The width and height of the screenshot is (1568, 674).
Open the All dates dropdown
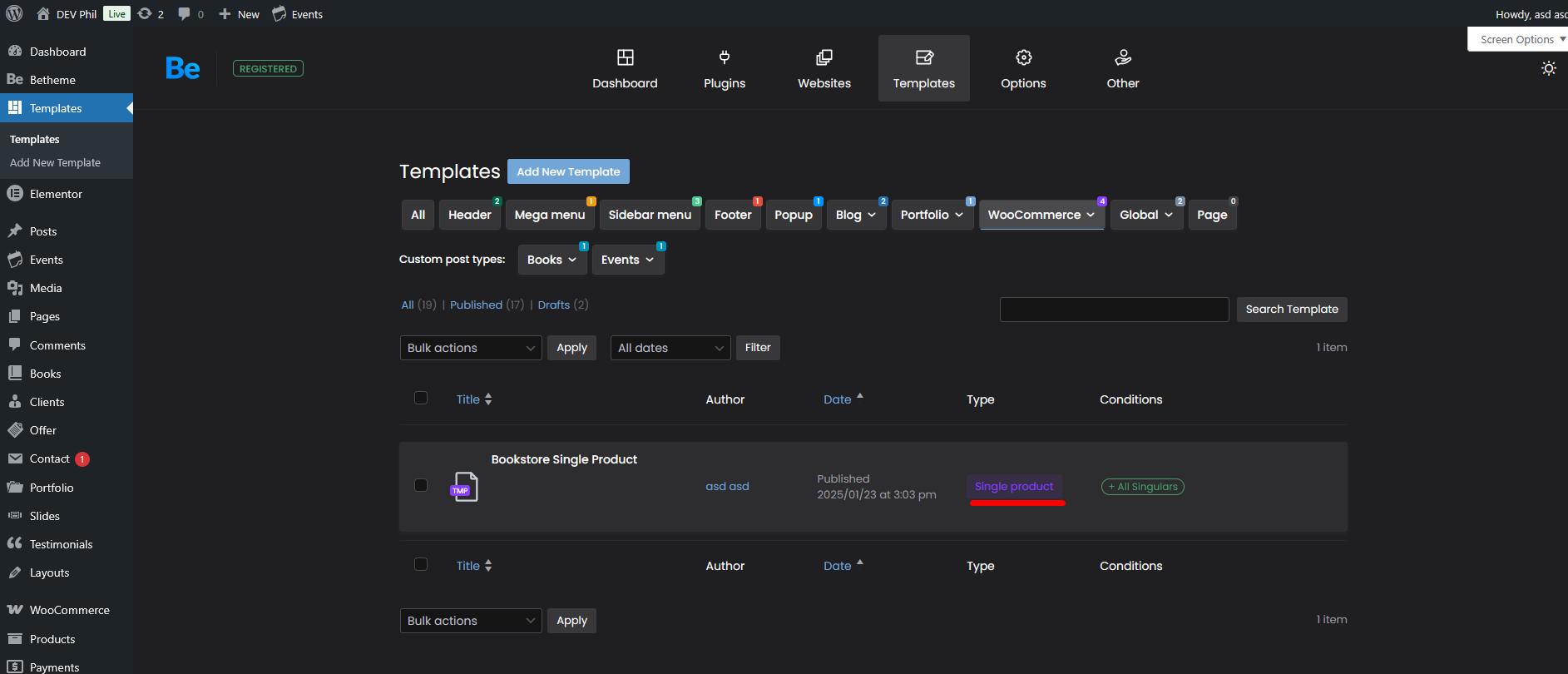pos(670,348)
